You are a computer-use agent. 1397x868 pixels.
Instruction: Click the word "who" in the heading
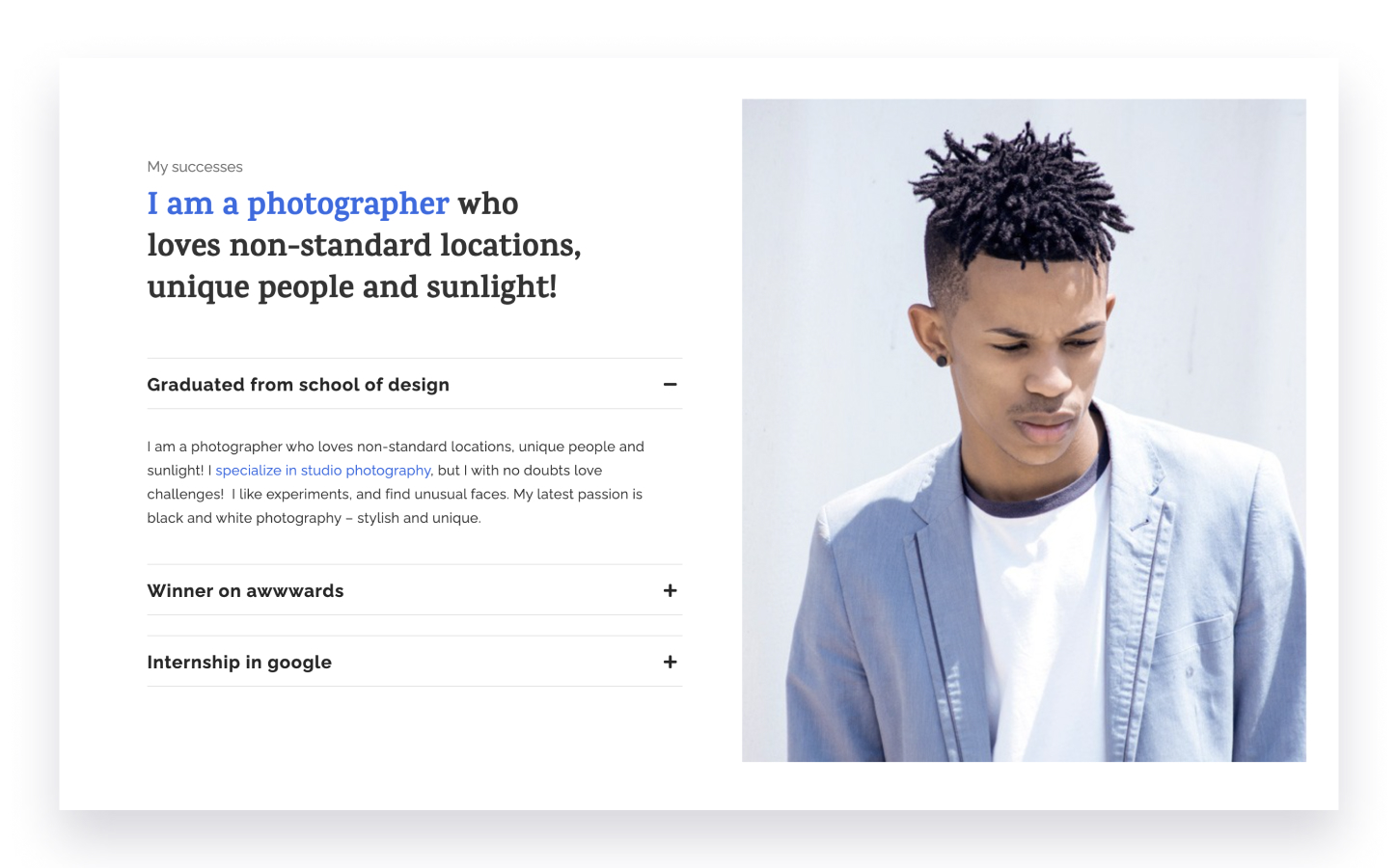tap(488, 204)
